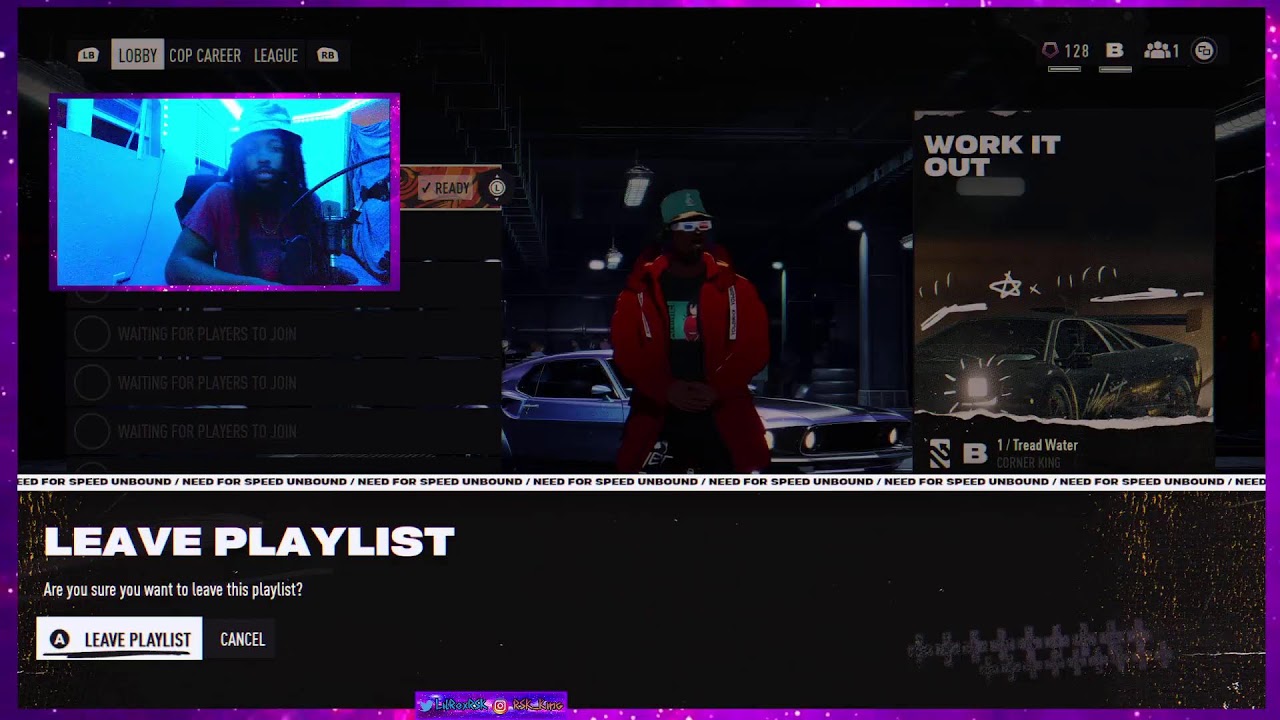Click the RB bumper icon
Viewport: 1280px width, 720px height.
click(x=327, y=55)
